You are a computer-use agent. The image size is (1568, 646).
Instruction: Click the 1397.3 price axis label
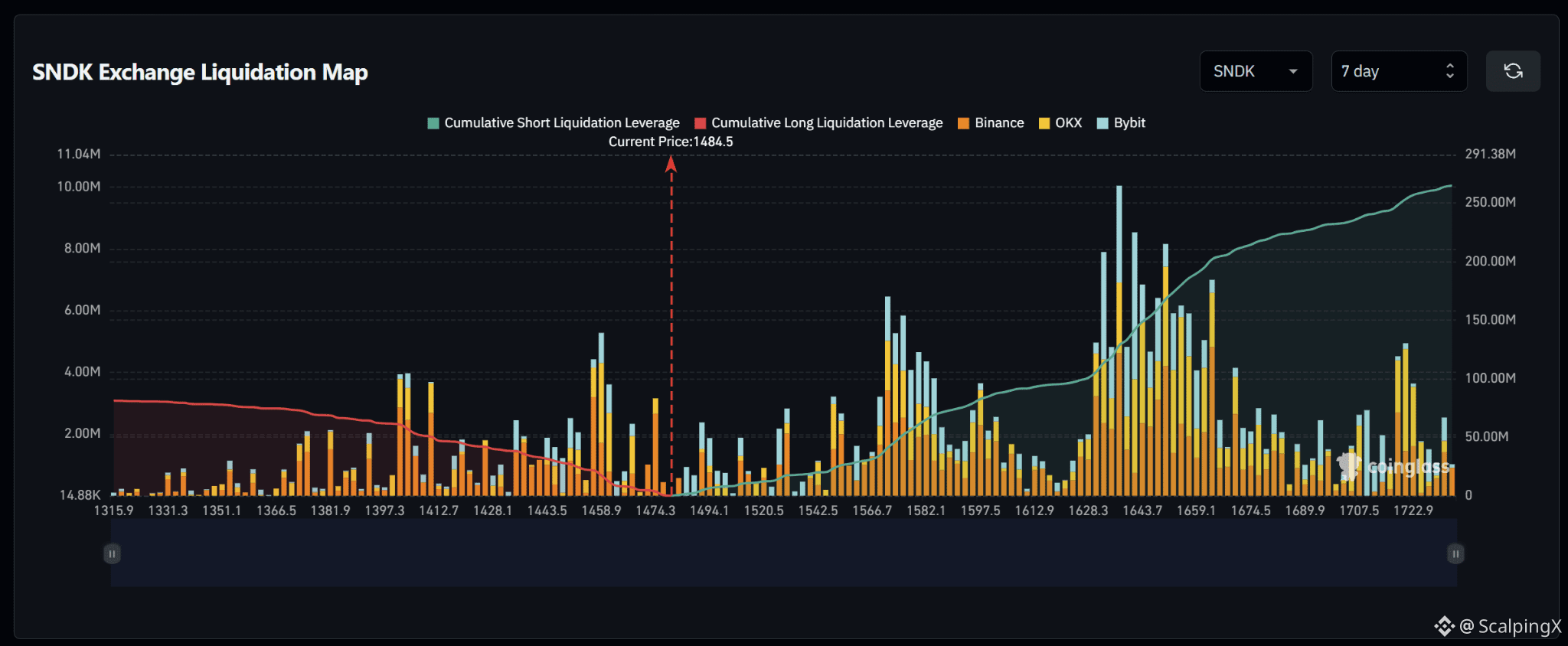click(x=384, y=511)
